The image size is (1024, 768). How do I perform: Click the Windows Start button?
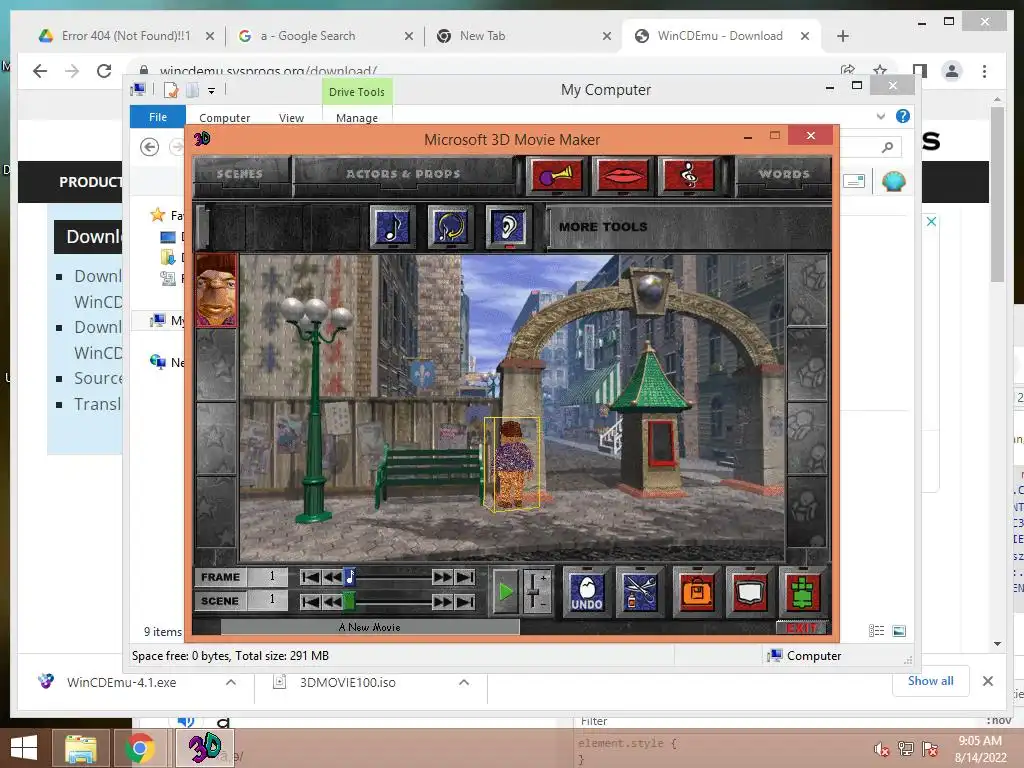[x=24, y=748]
